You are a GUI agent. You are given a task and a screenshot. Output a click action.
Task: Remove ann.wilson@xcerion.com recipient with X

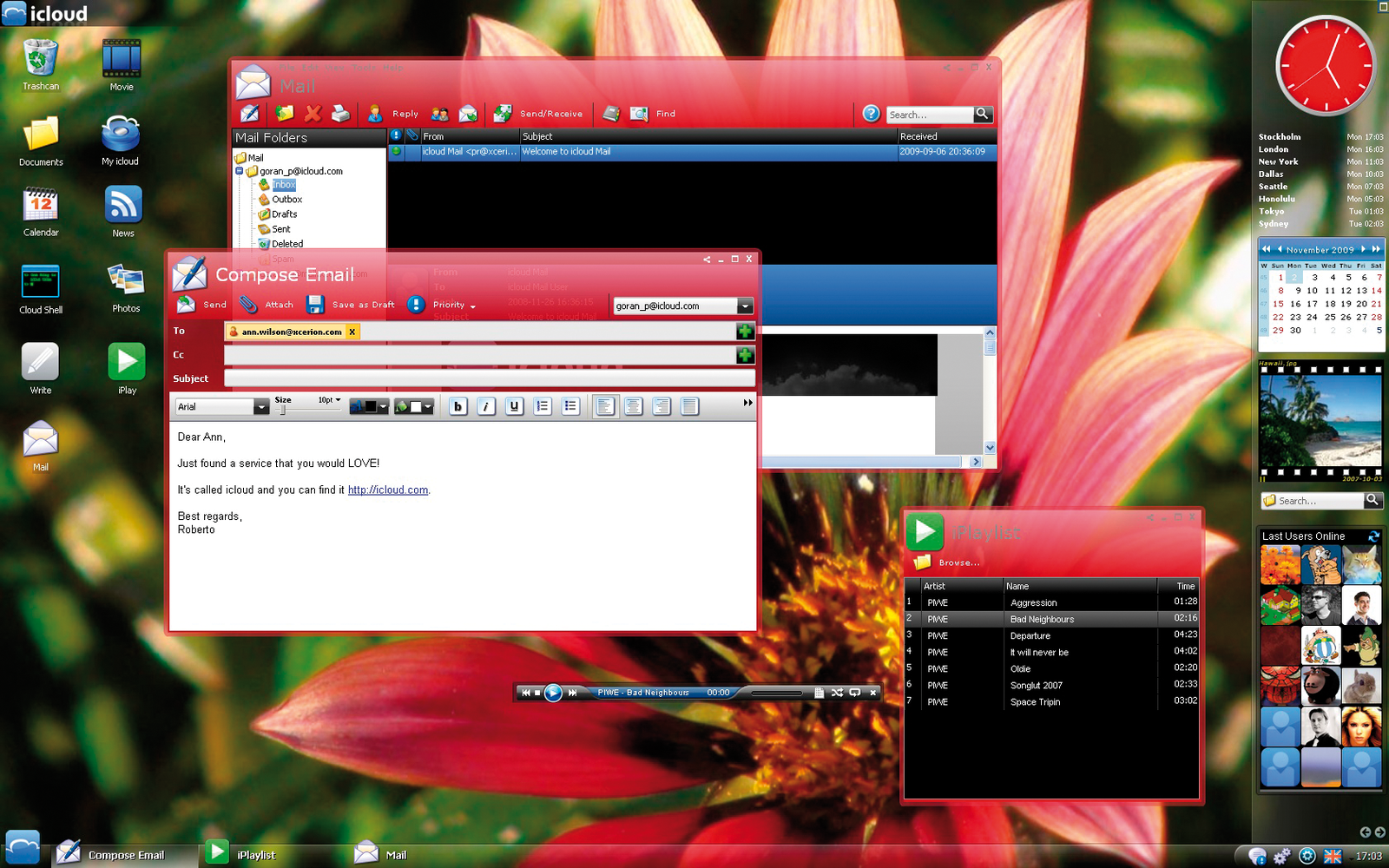[x=352, y=332]
